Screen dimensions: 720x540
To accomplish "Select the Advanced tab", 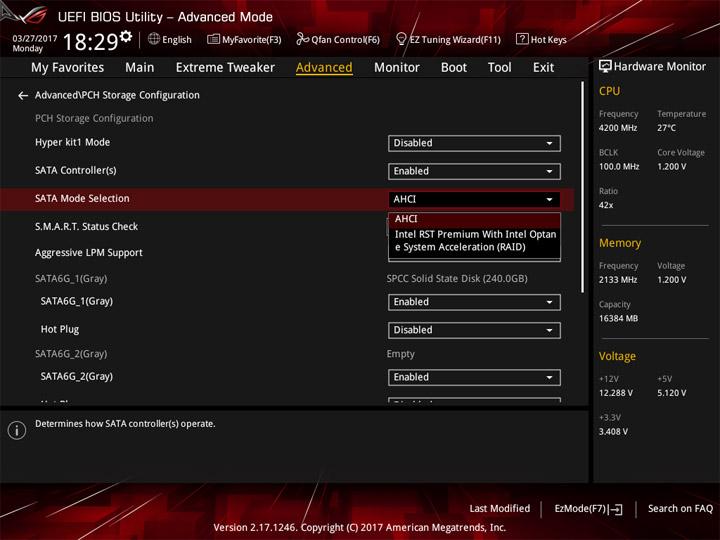I will (x=324, y=68).
